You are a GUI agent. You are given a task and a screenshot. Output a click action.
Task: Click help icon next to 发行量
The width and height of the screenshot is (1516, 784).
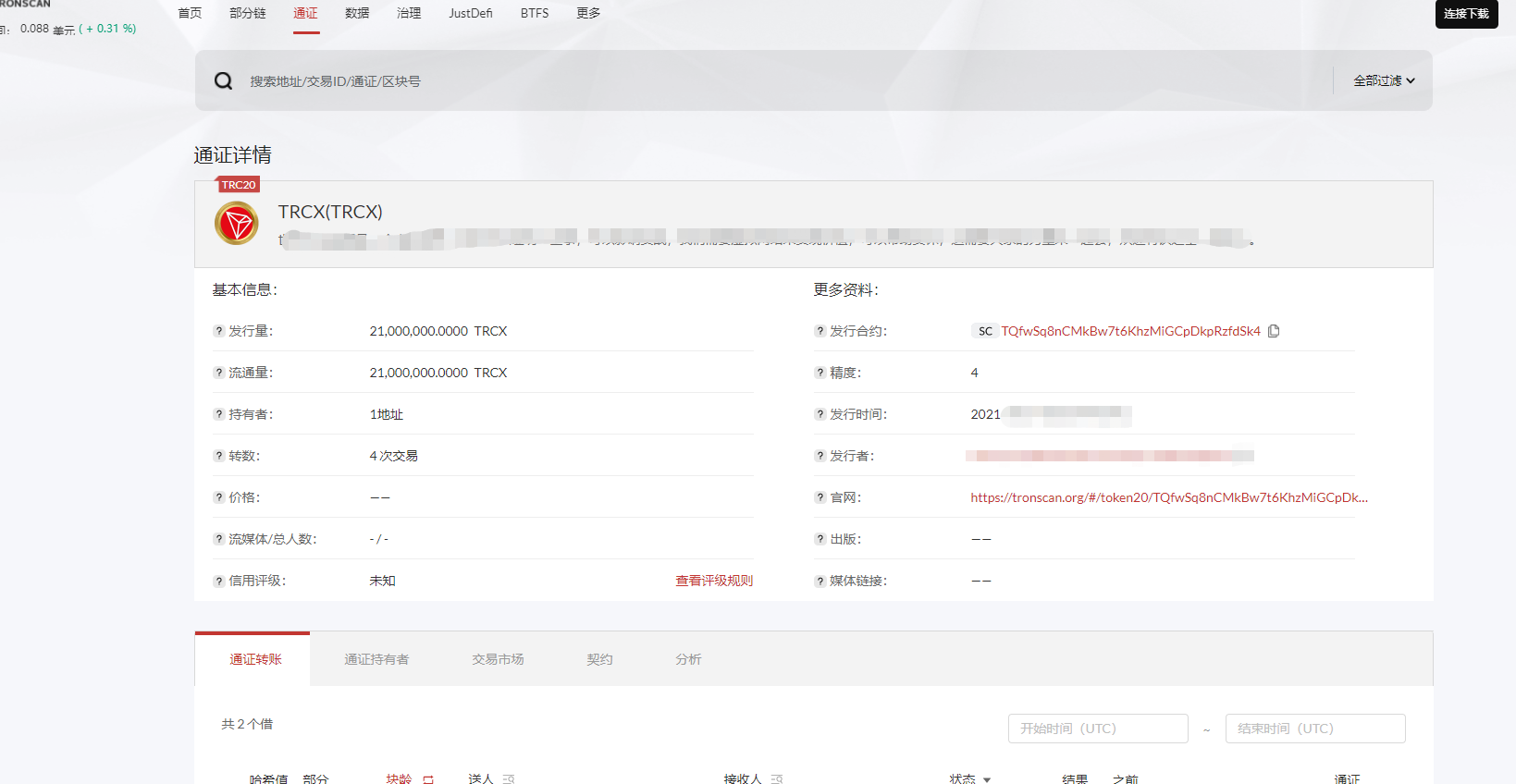click(219, 331)
